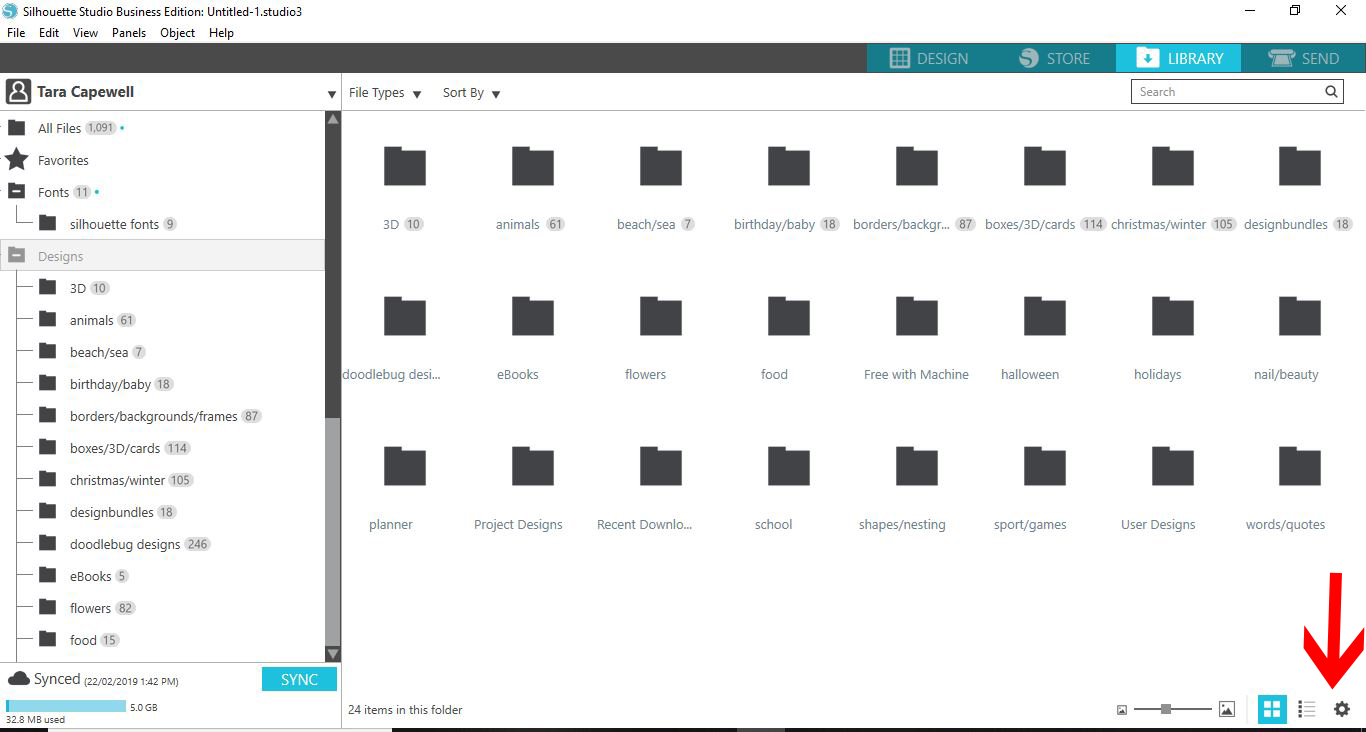Open the words/quotes folder icon

1301,466
